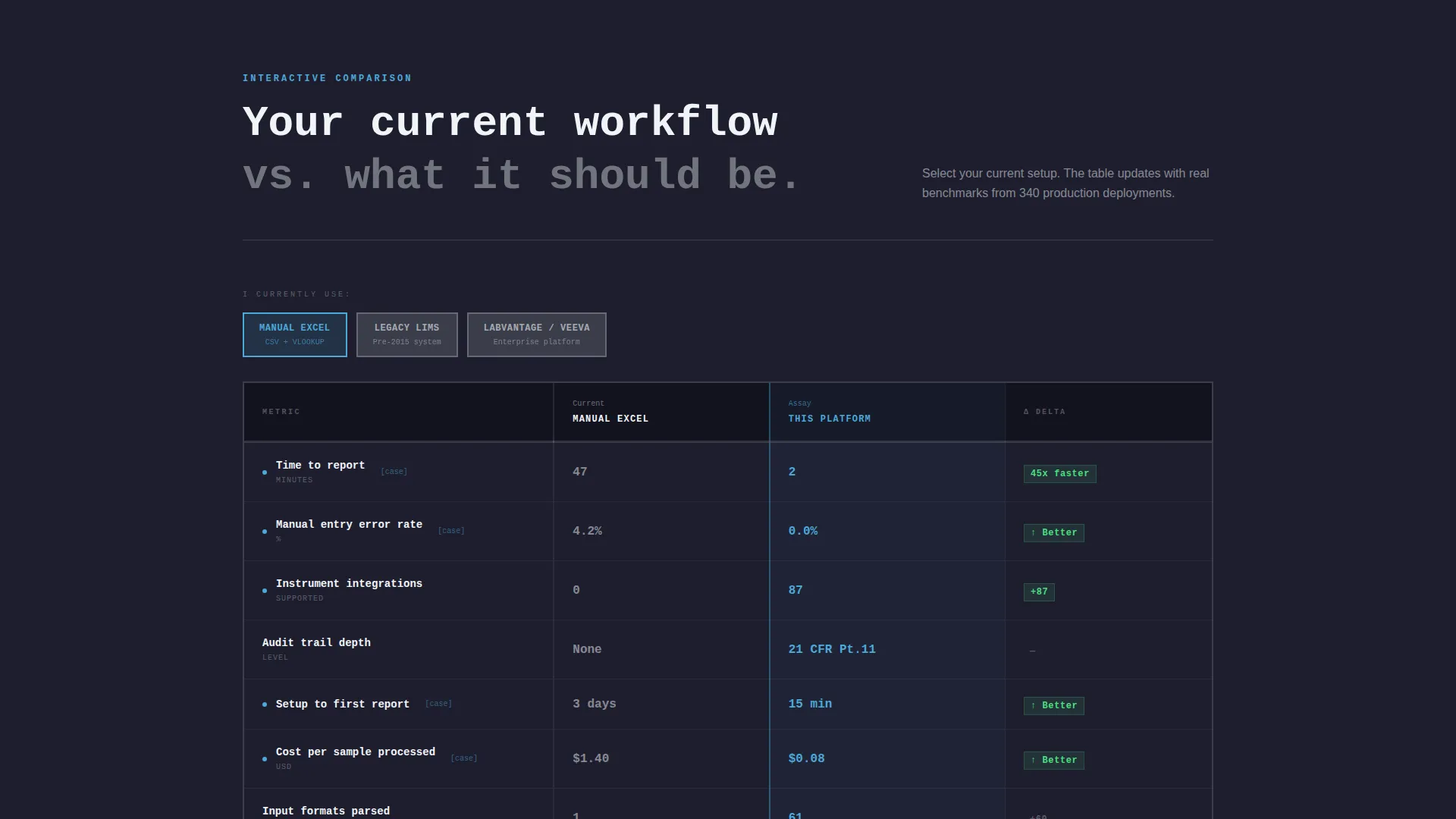Click the 4.2% current error rate value
The height and width of the screenshot is (819, 1456).
(x=587, y=531)
